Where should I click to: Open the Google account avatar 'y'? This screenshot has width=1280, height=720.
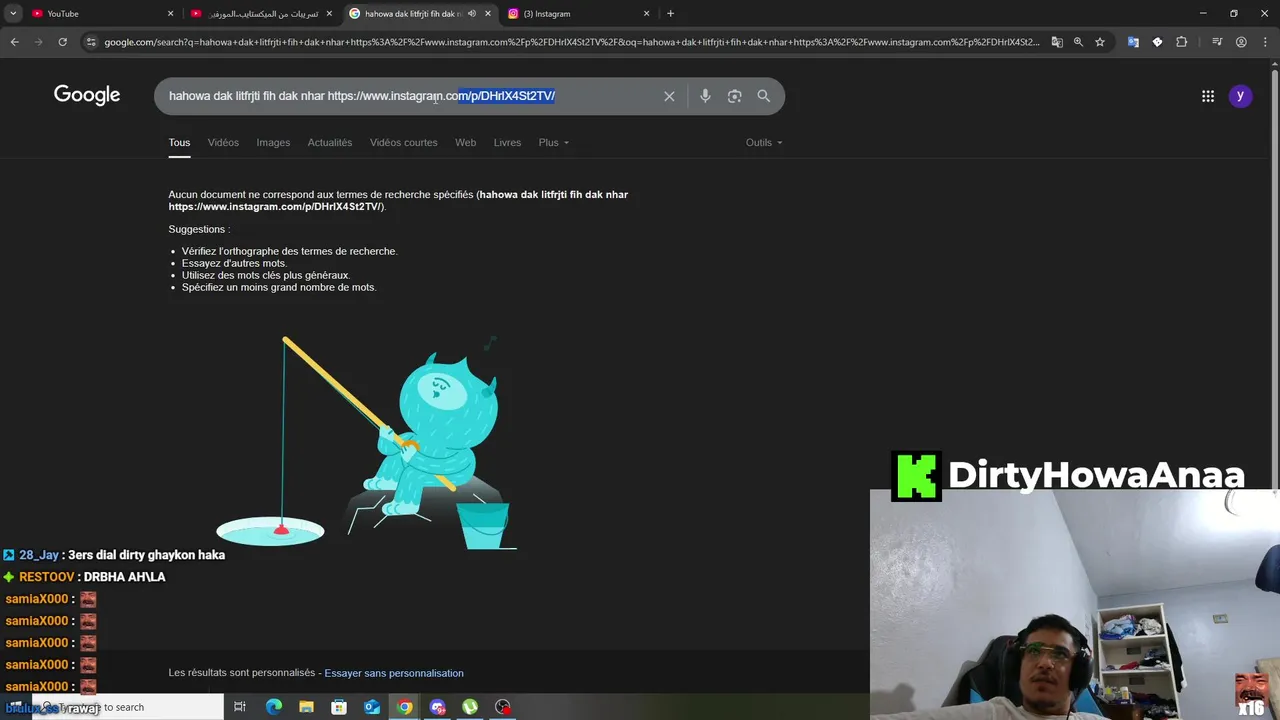coord(1240,96)
